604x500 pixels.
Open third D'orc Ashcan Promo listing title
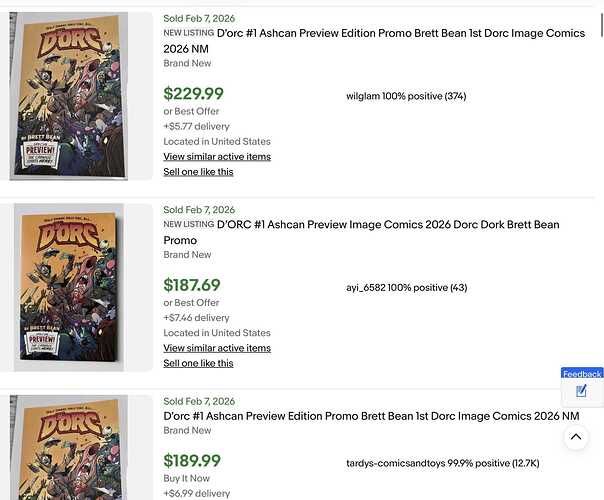[371, 416]
